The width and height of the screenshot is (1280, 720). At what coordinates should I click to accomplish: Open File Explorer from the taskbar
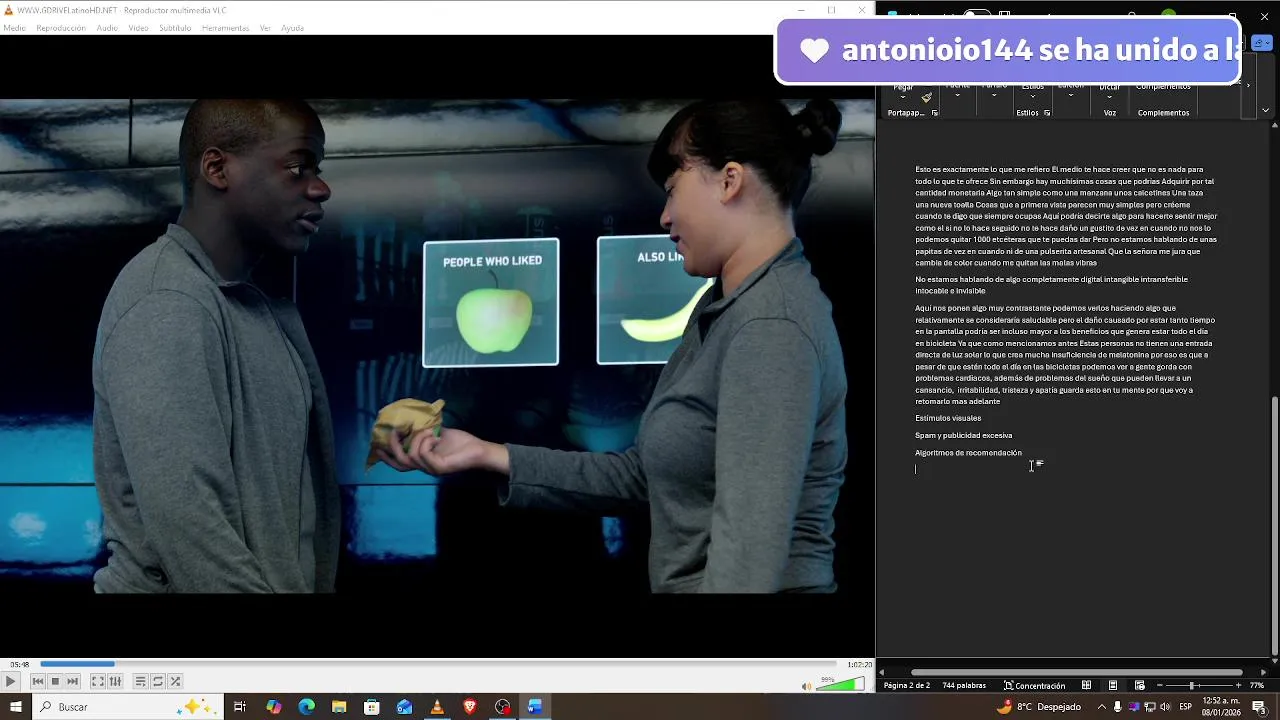pyautogui.click(x=339, y=707)
